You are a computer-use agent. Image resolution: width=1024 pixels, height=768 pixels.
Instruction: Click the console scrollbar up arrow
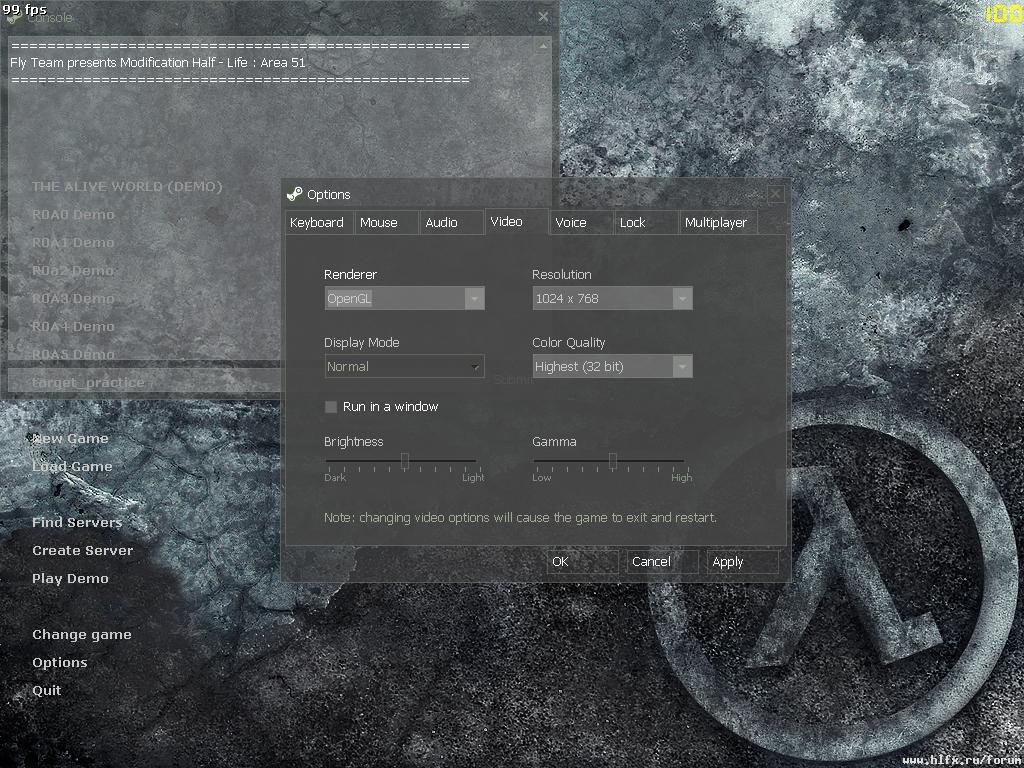(543, 46)
